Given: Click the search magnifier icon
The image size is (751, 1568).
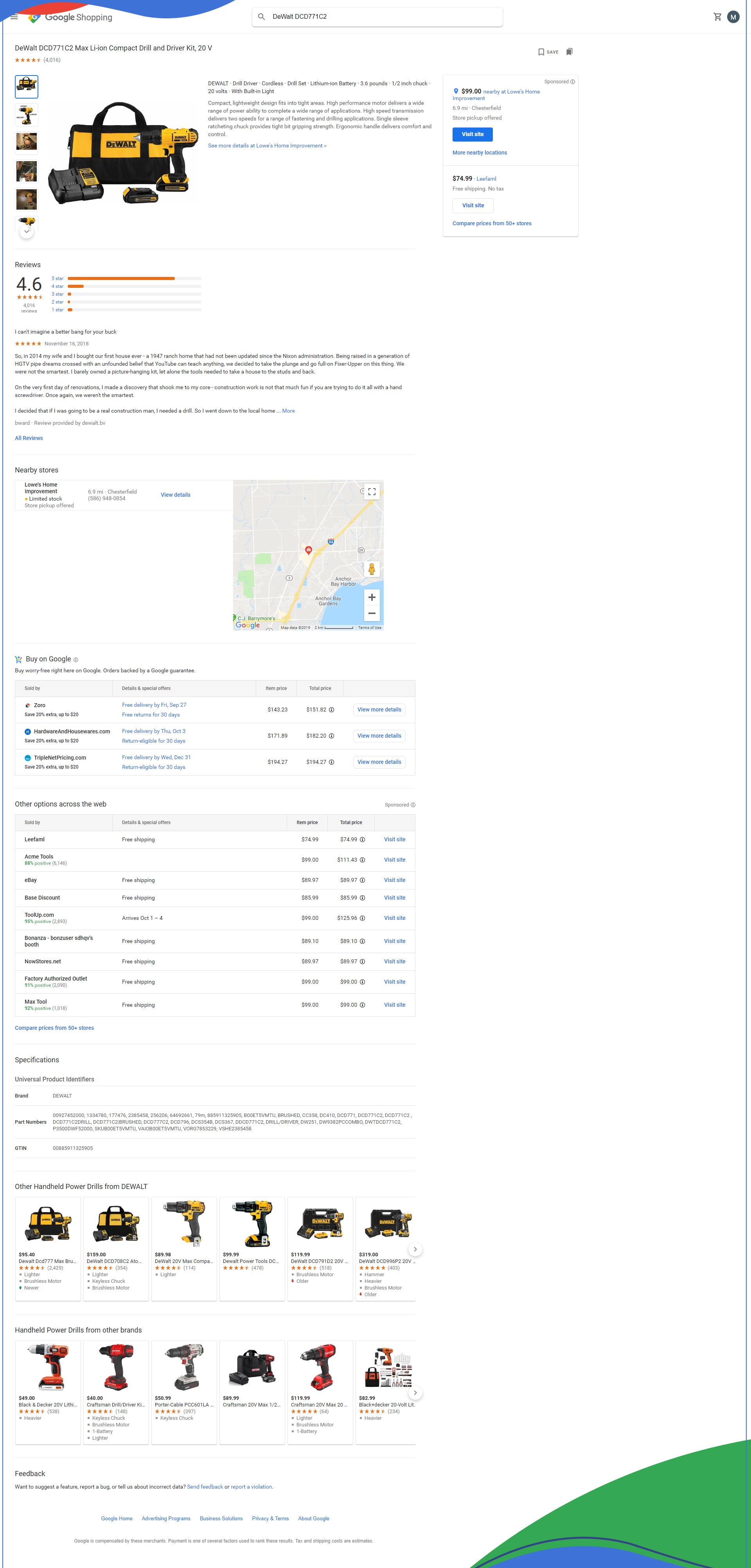Looking at the screenshot, I should click(262, 17).
